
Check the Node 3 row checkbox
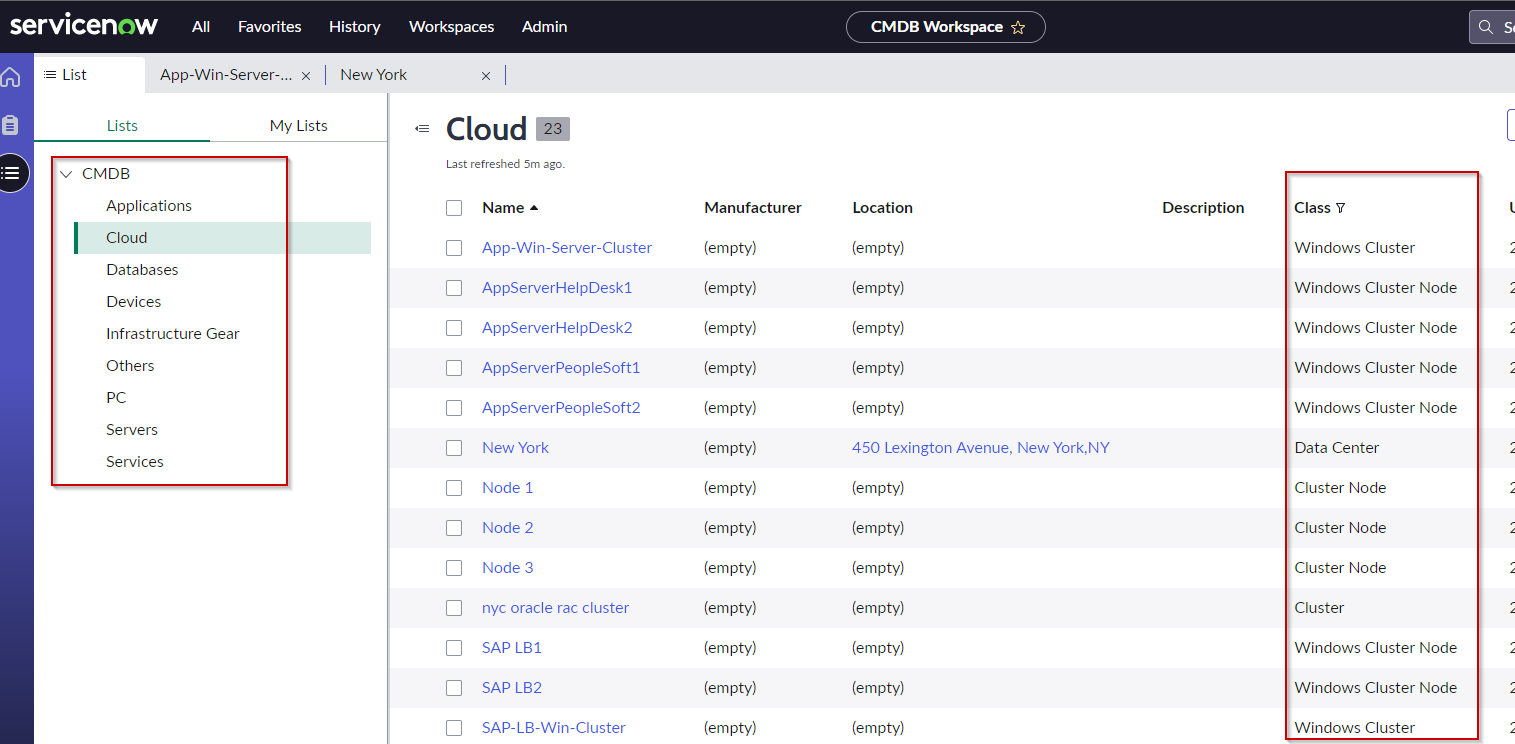(454, 568)
